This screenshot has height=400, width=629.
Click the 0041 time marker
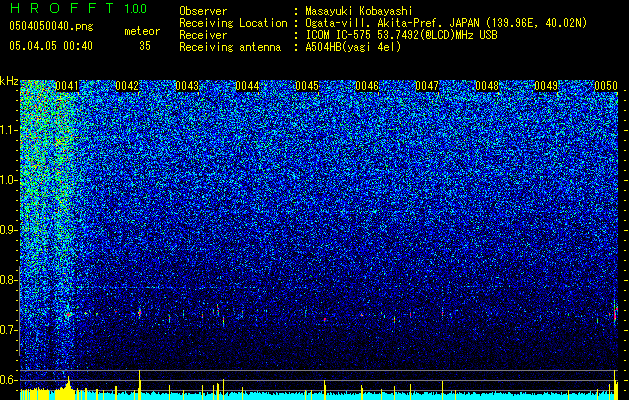tap(67, 86)
